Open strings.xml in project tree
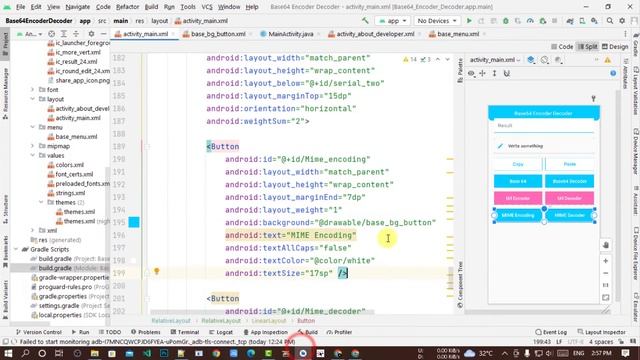Viewport: 640px width, 360px height. [70, 193]
